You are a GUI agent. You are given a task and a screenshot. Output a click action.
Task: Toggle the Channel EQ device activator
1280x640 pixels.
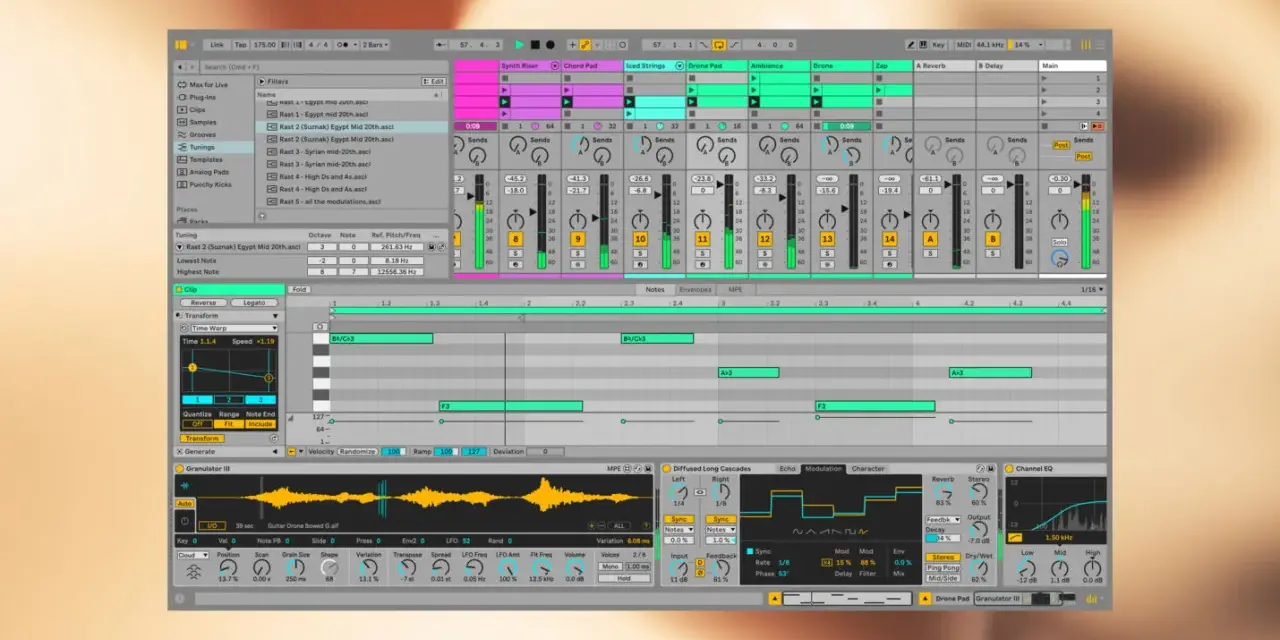click(1009, 468)
